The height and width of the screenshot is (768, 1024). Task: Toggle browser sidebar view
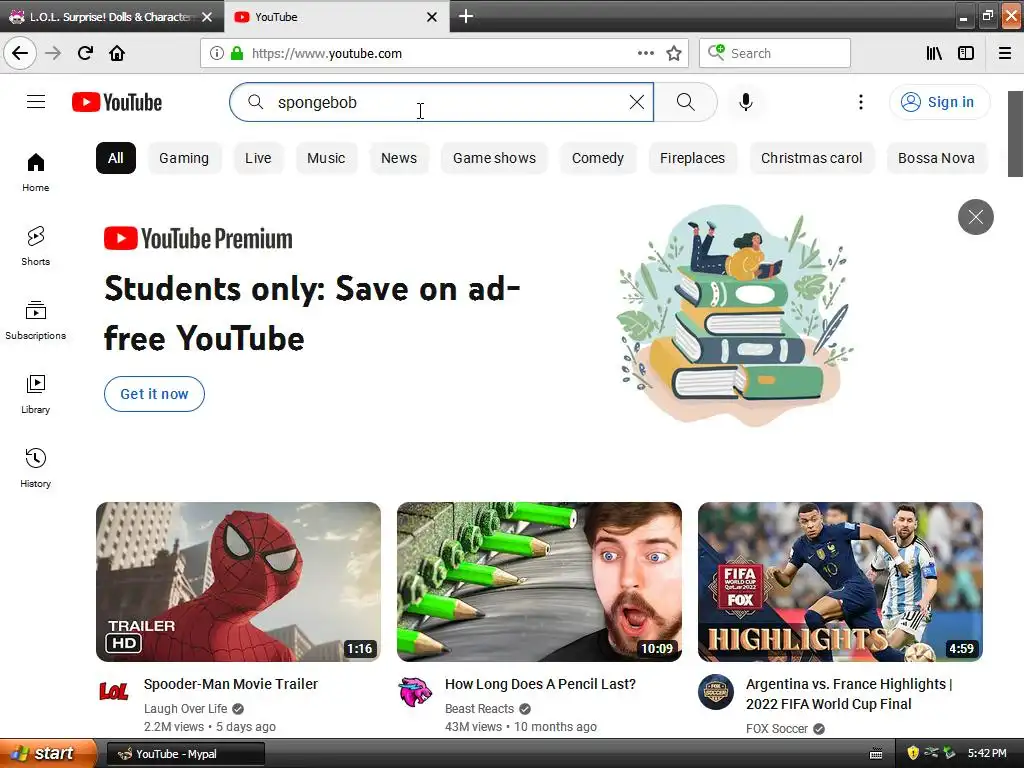pos(966,53)
